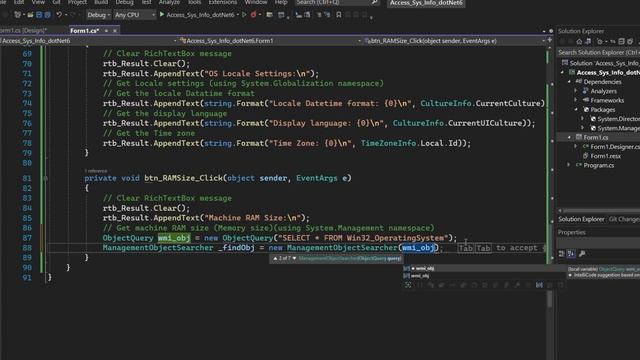This screenshot has width=640, height=360.
Task: Expand the Form1.Designer.cs node
Action: point(576,146)
